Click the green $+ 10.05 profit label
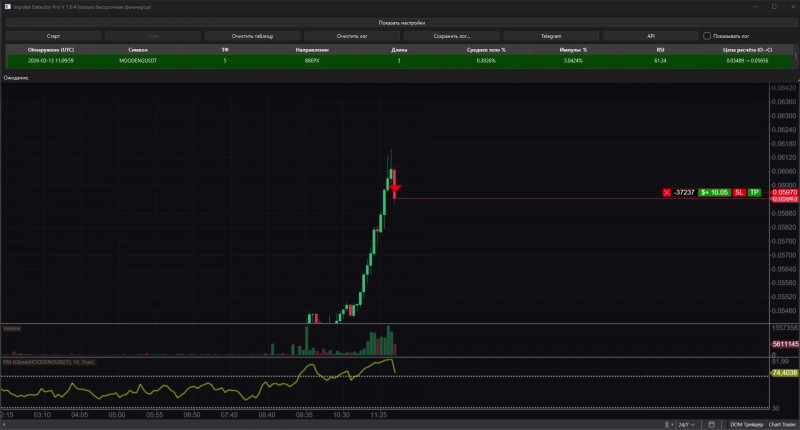This screenshot has height=430, width=800. (x=714, y=192)
